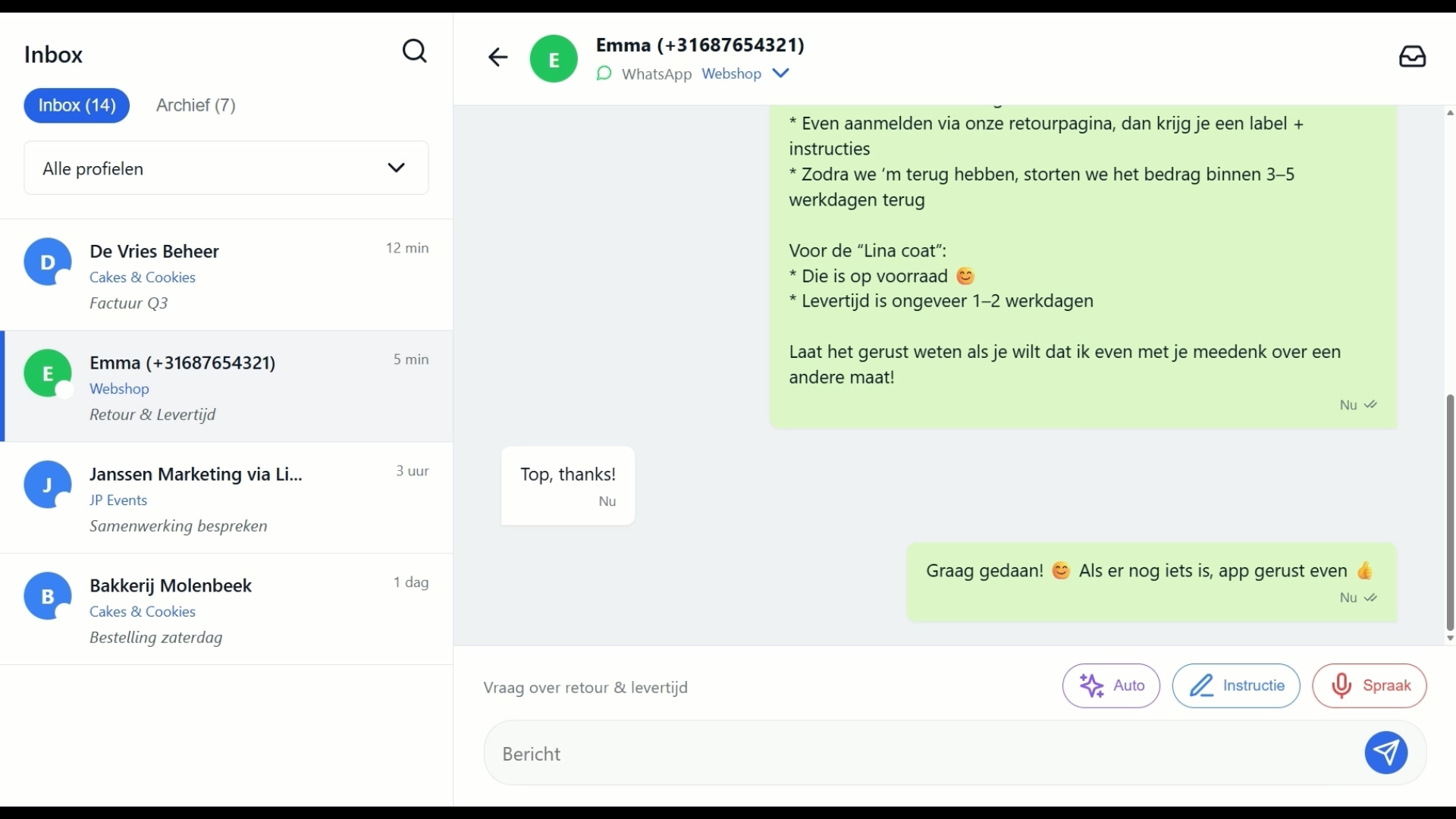Click the scroll-down arrow of the chat scrollbar
The width and height of the screenshot is (1456, 819).
(1449, 639)
